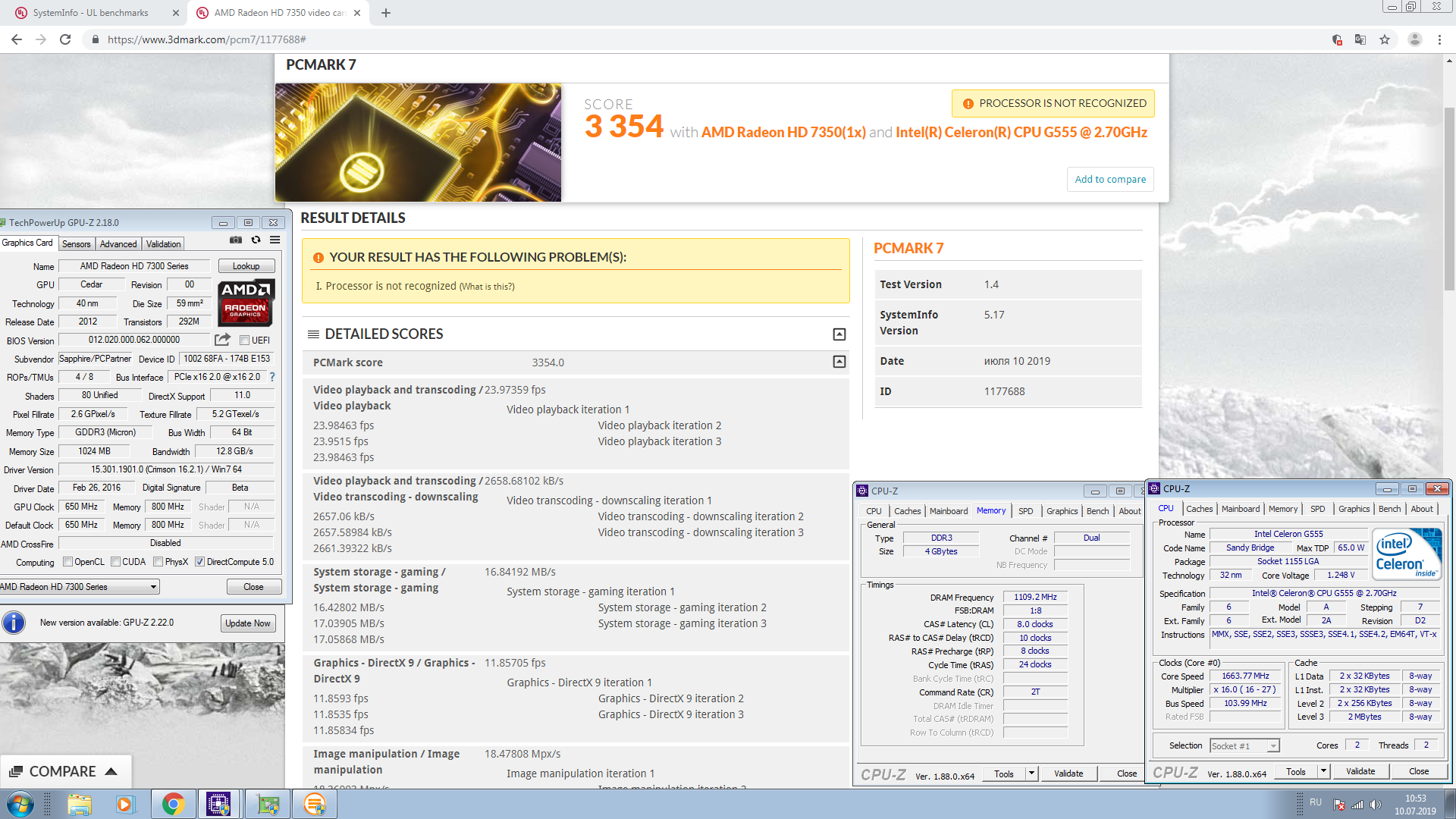Image resolution: width=1456 pixels, height=819 pixels.
Task: Open the Chrome profile avatar menu
Action: point(1414,39)
